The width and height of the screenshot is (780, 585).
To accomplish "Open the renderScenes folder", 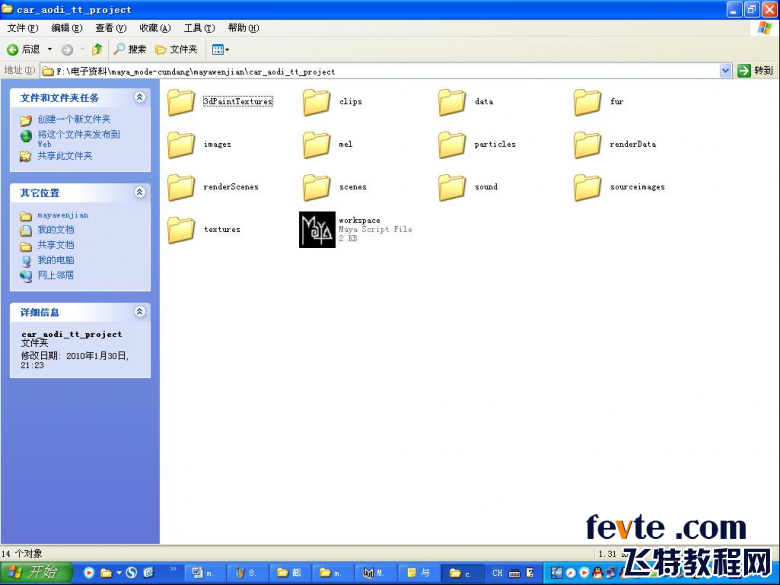I will [x=213, y=188].
